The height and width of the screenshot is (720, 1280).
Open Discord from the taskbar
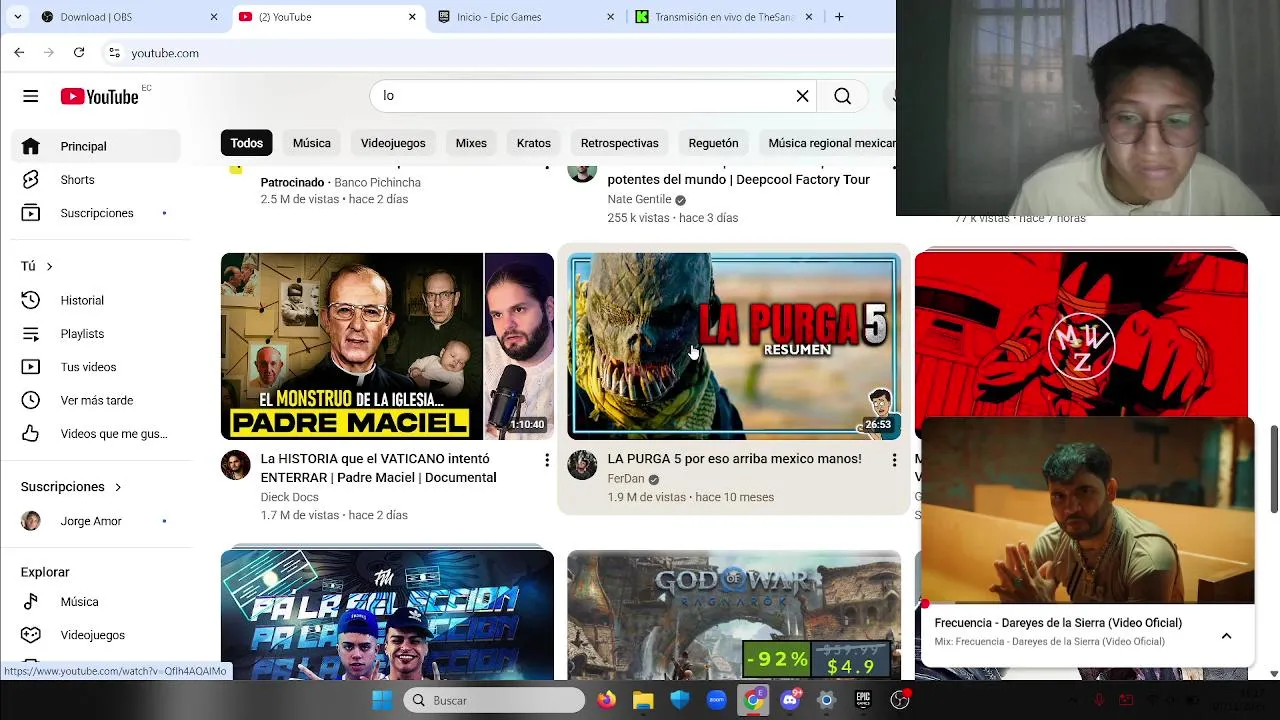790,700
